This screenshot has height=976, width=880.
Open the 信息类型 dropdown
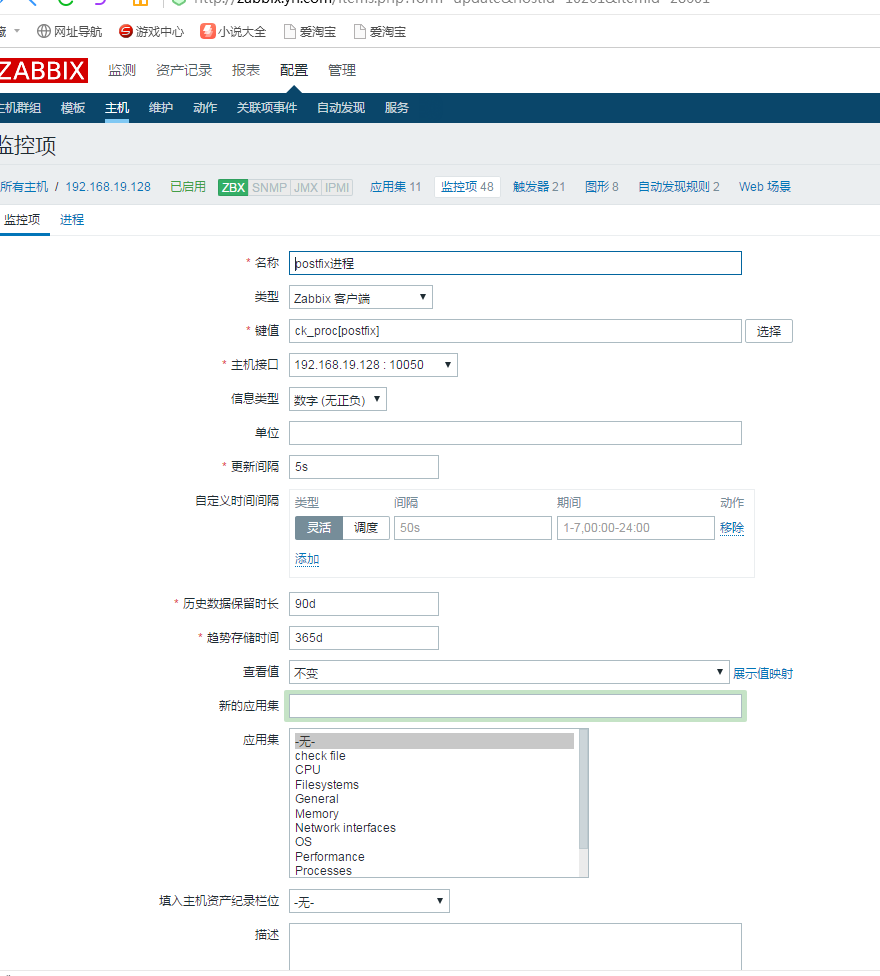point(338,399)
